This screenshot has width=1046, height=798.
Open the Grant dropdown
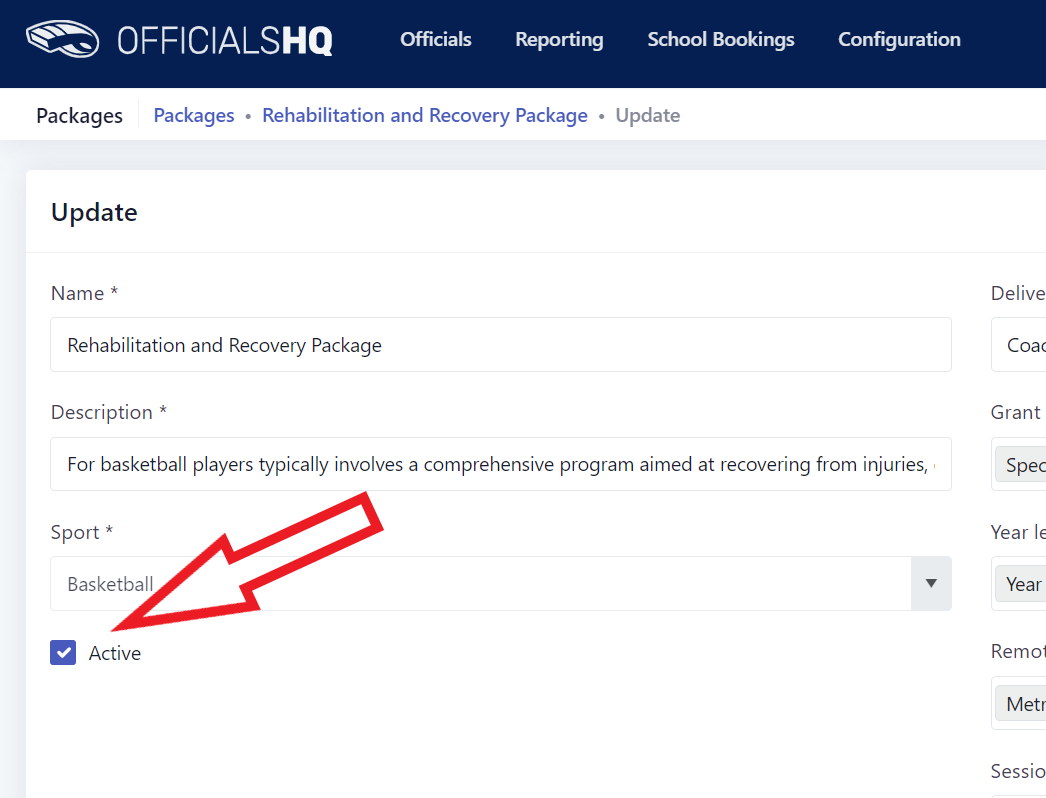[1025, 463]
